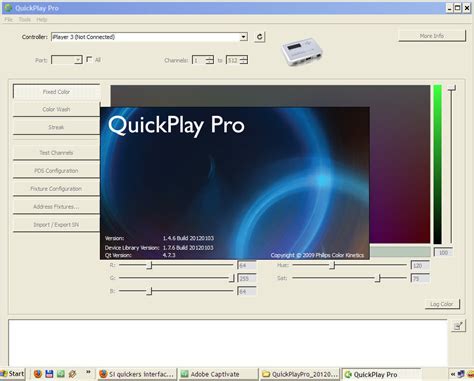Screen dimensions: 474x381
Task: Open the Port dropdown
Action: point(78,60)
